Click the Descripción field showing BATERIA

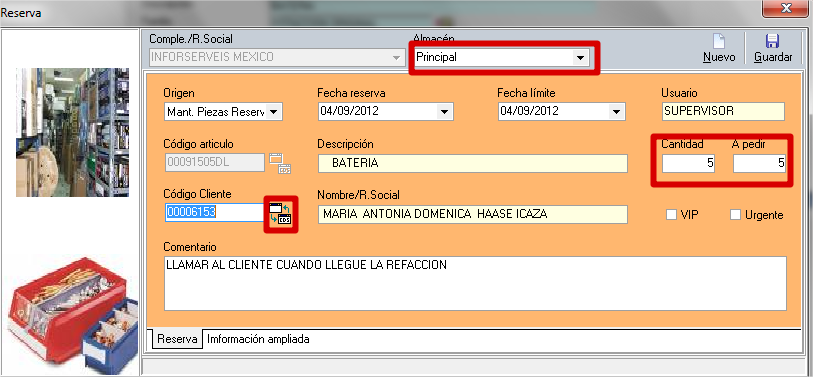pos(472,163)
